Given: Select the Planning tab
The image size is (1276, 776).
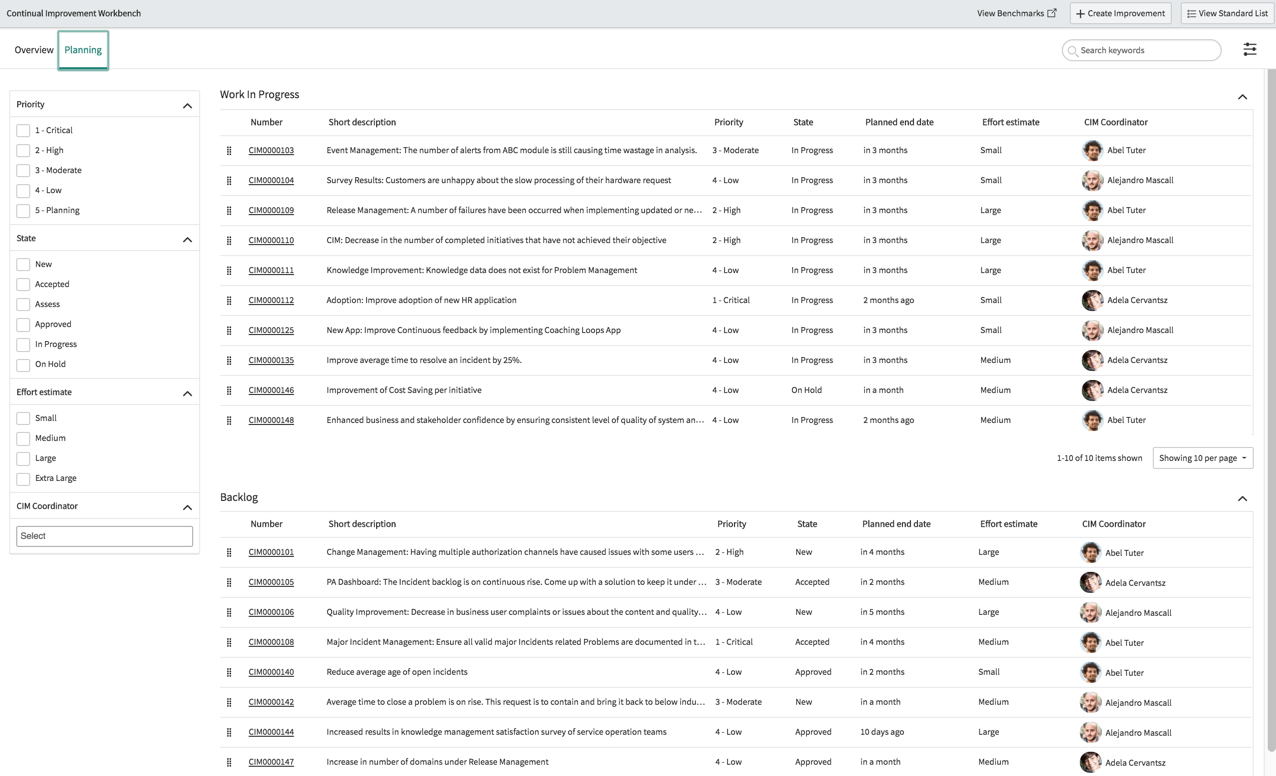Looking at the screenshot, I should pyautogui.click(x=83, y=50).
